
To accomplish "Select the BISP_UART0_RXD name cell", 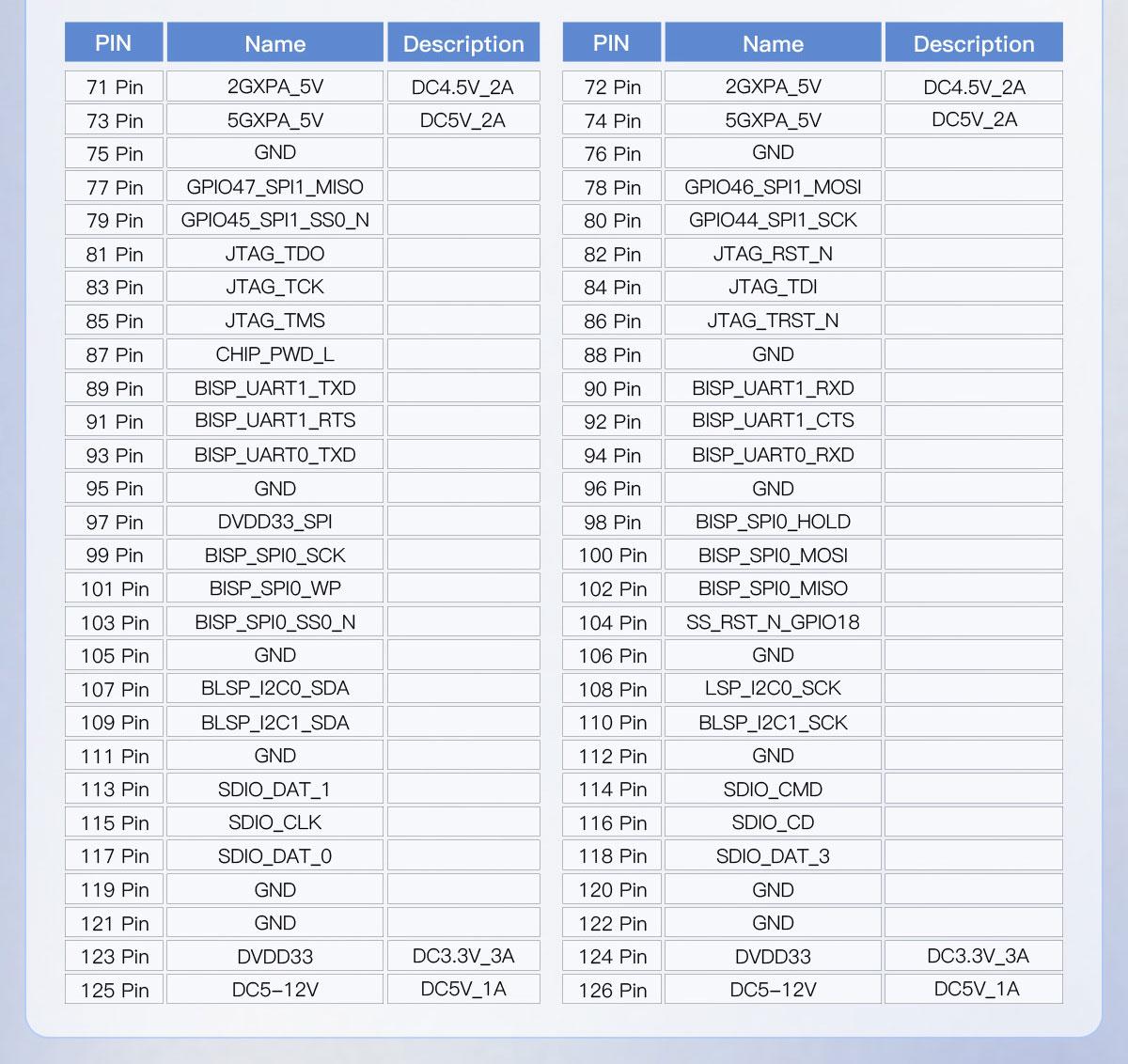I will [773, 455].
